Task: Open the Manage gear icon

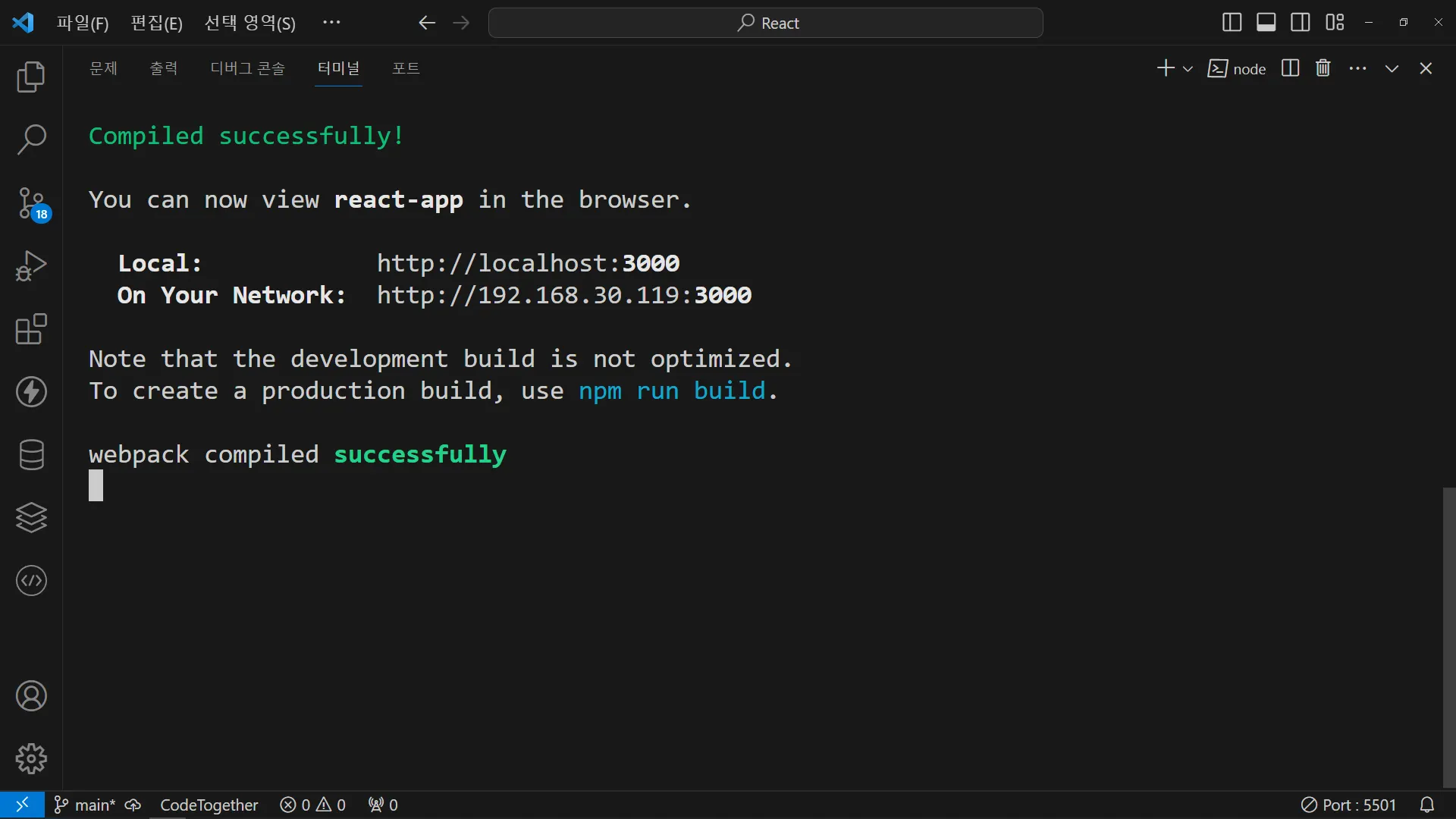Action: click(31, 758)
